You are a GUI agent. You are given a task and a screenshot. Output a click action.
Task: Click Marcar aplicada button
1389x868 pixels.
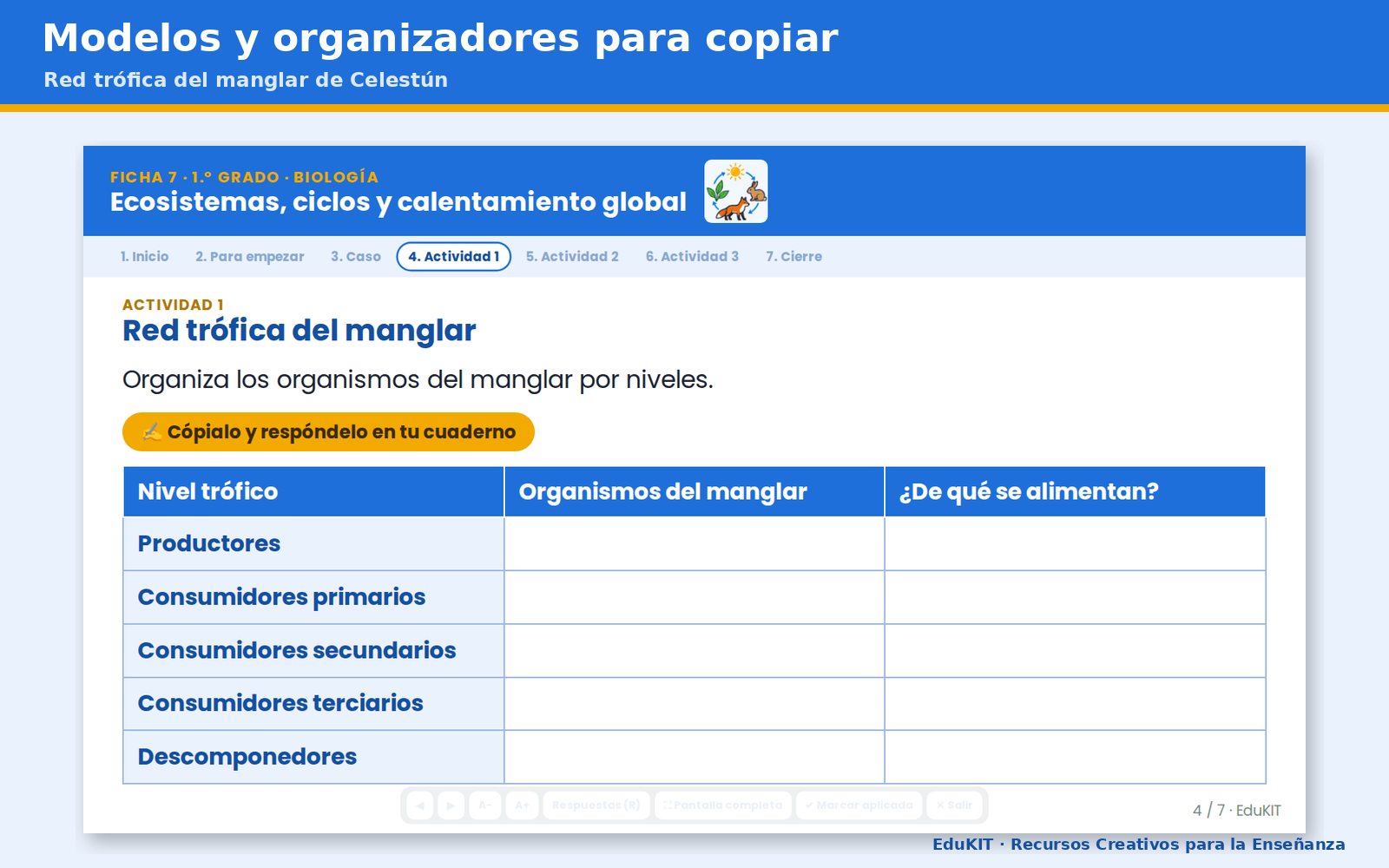859,806
